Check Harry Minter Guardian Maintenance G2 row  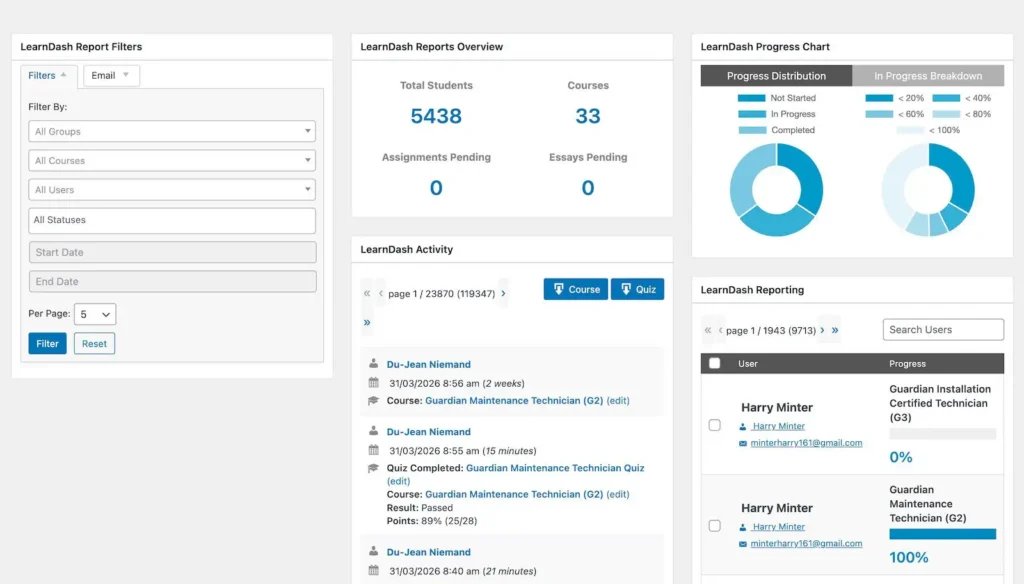tap(714, 526)
